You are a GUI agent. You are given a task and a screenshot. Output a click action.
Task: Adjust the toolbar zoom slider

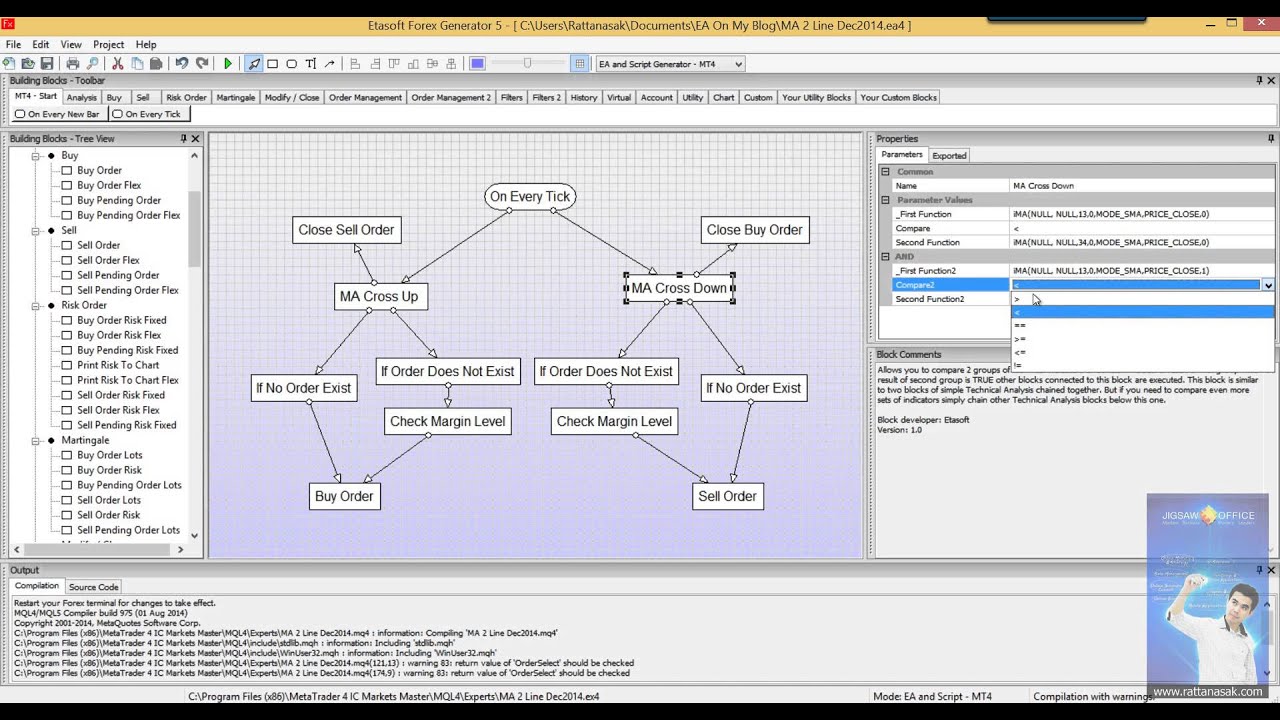pos(527,64)
